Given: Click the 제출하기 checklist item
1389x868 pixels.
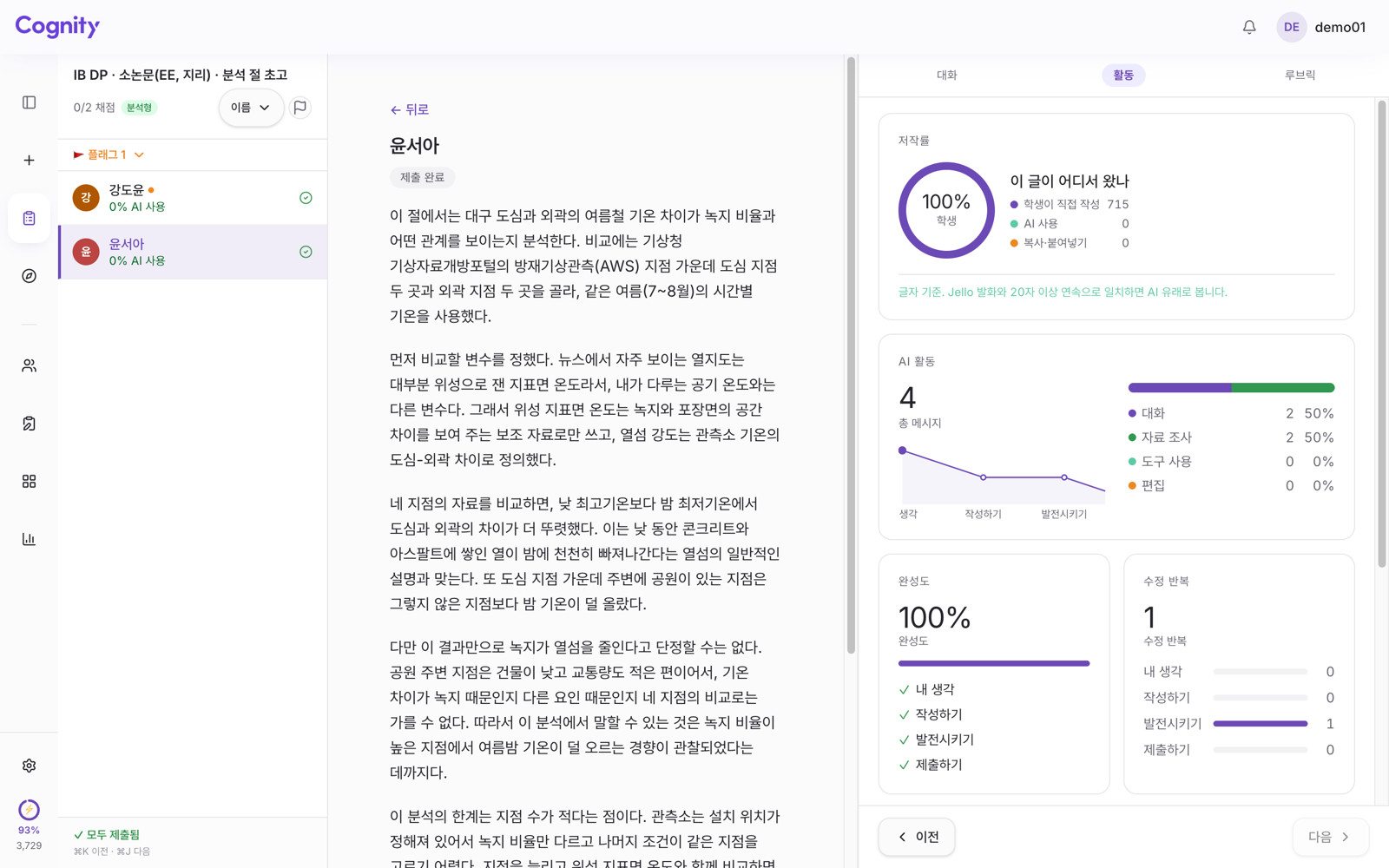Looking at the screenshot, I should click(x=931, y=765).
